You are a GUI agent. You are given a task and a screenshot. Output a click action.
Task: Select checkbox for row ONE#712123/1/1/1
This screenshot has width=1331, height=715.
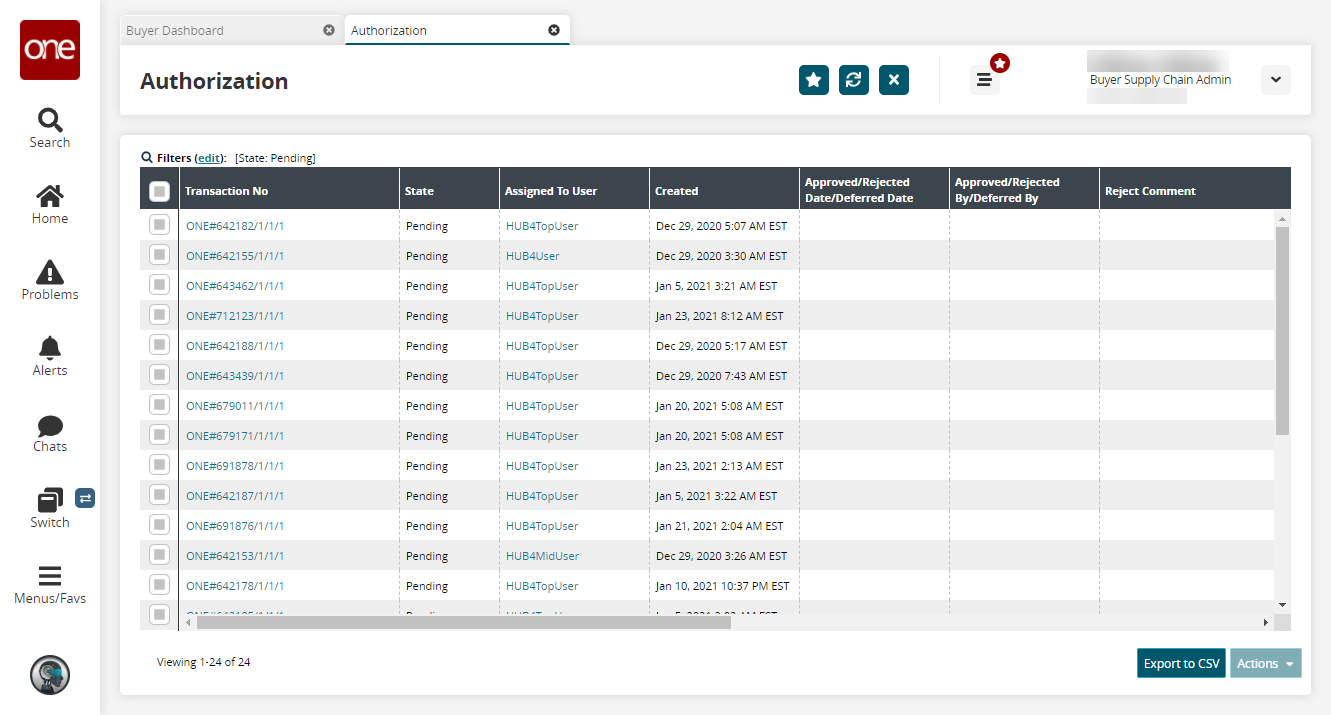(159, 316)
